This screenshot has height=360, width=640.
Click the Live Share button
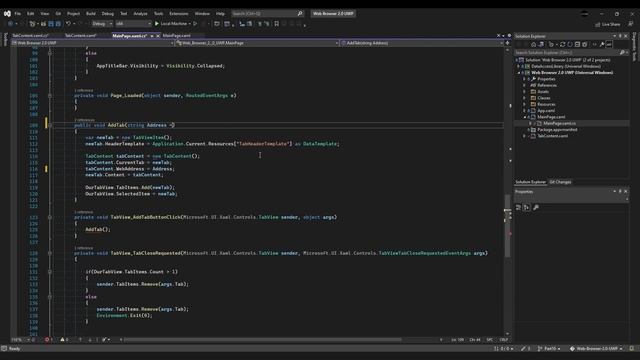tap(608, 24)
